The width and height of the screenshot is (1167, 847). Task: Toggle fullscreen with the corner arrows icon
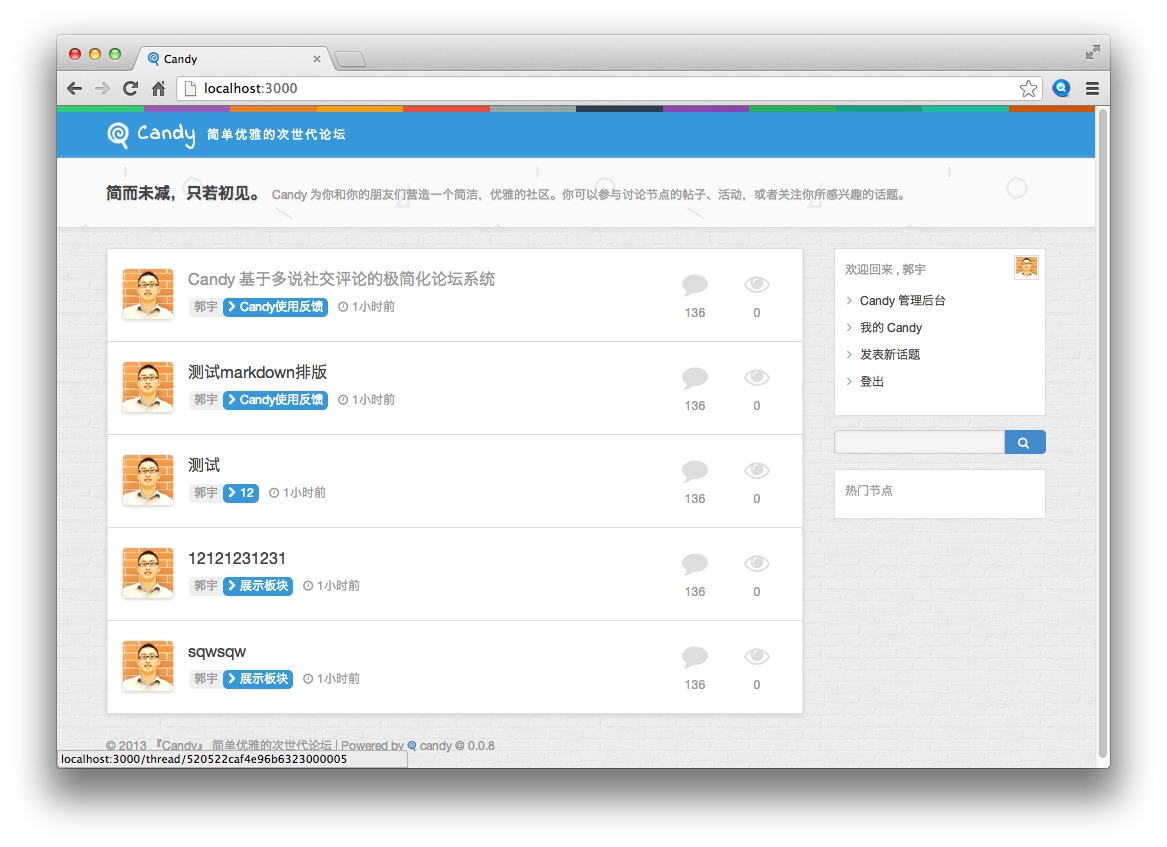[x=1093, y=52]
